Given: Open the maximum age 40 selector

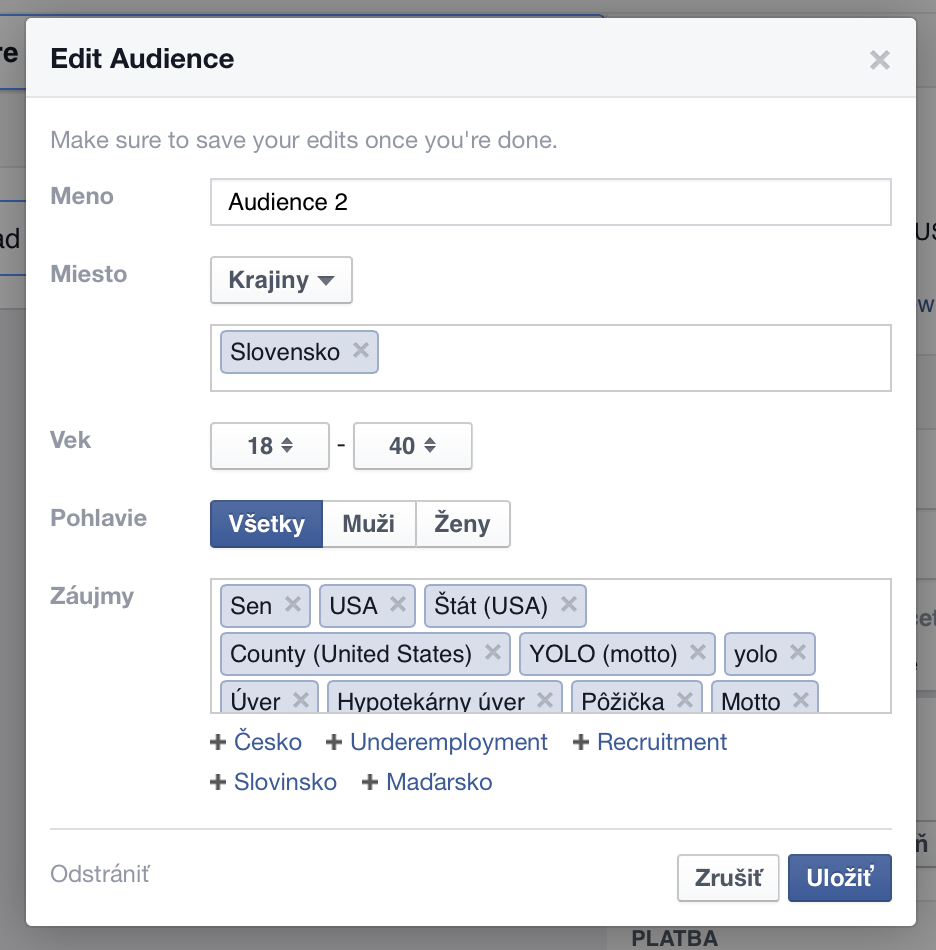Looking at the screenshot, I should point(412,446).
